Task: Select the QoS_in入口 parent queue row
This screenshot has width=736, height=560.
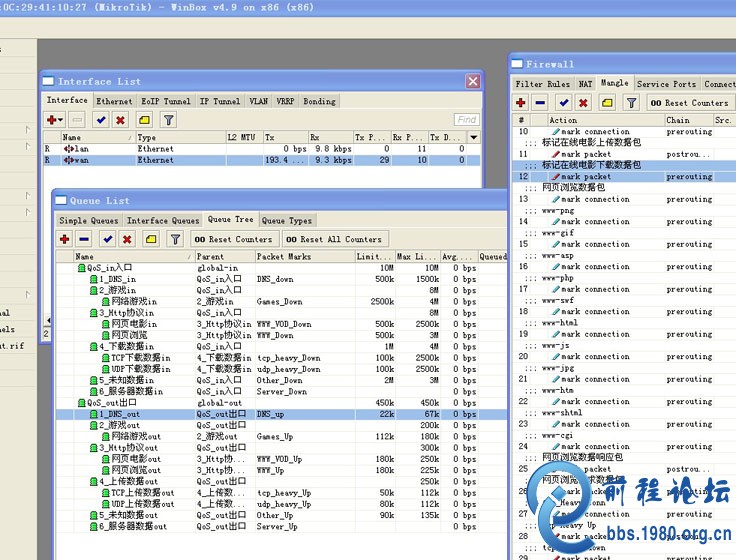Action: 110,268
